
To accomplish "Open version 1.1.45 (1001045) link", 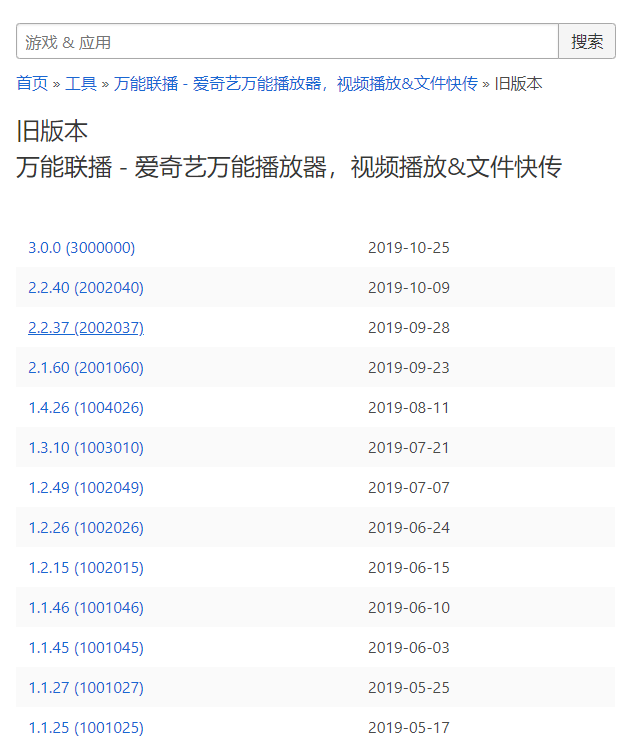I will (x=86, y=648).
